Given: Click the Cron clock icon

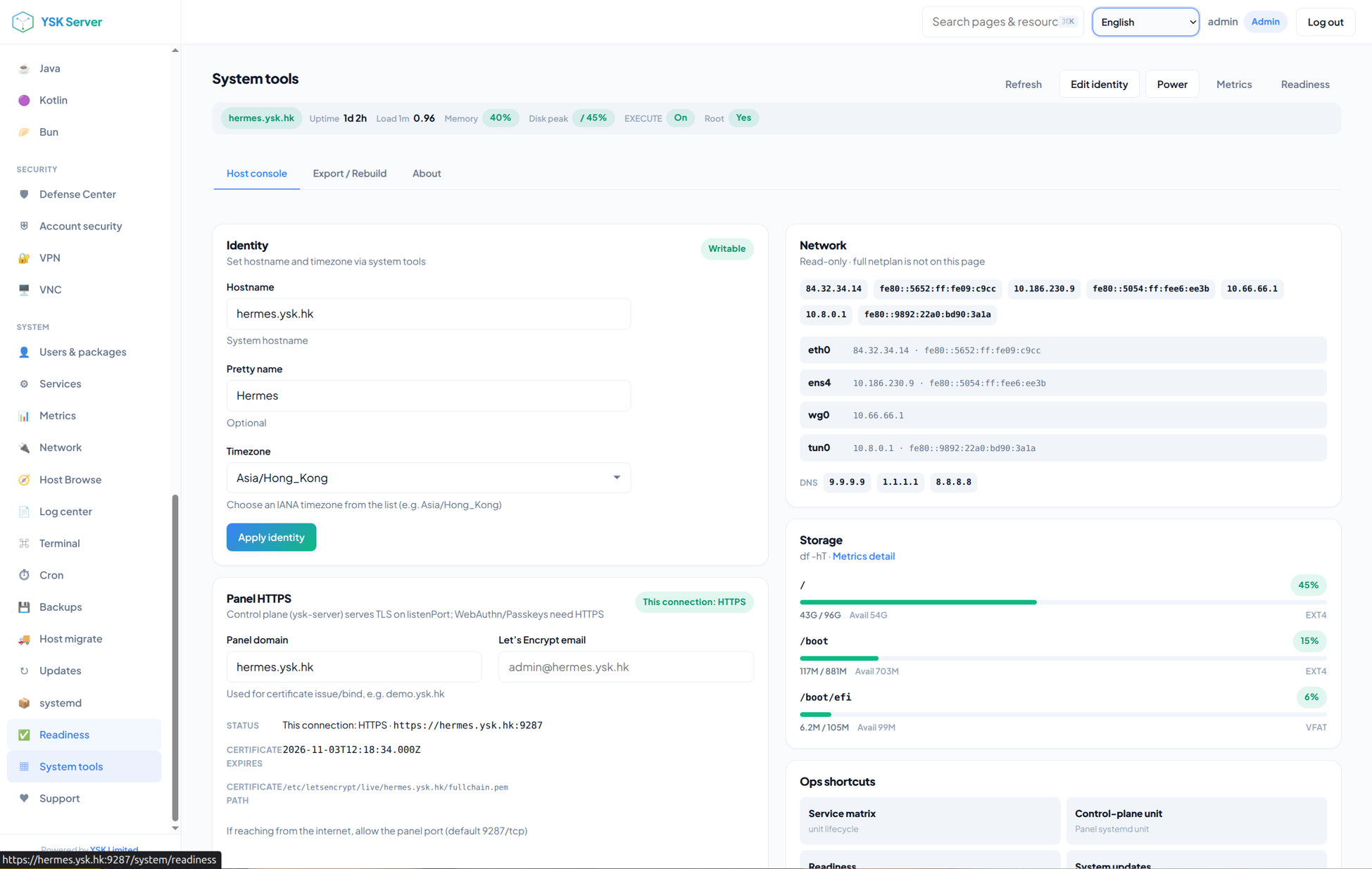Looking at the screenshot, I should (24, 575).
